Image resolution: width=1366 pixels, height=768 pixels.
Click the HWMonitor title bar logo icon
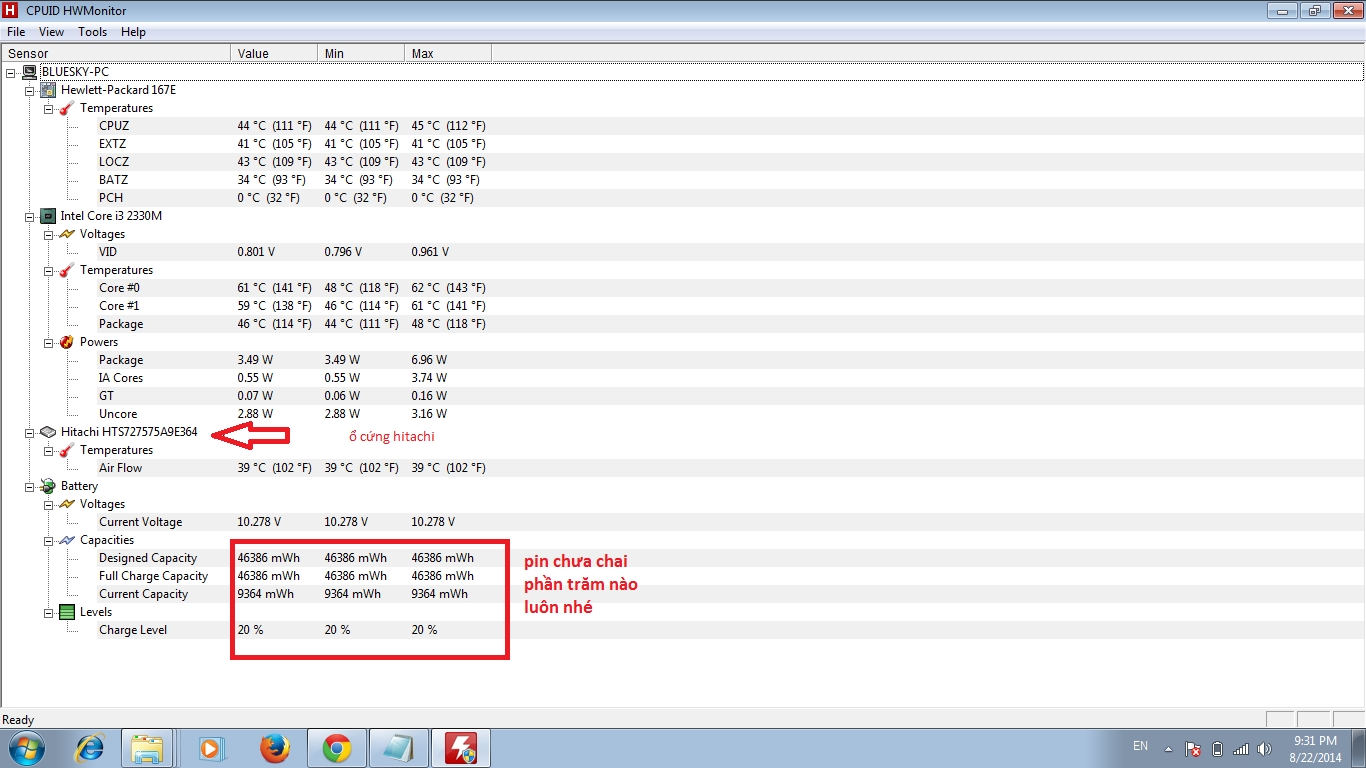(x=11, y=10)
